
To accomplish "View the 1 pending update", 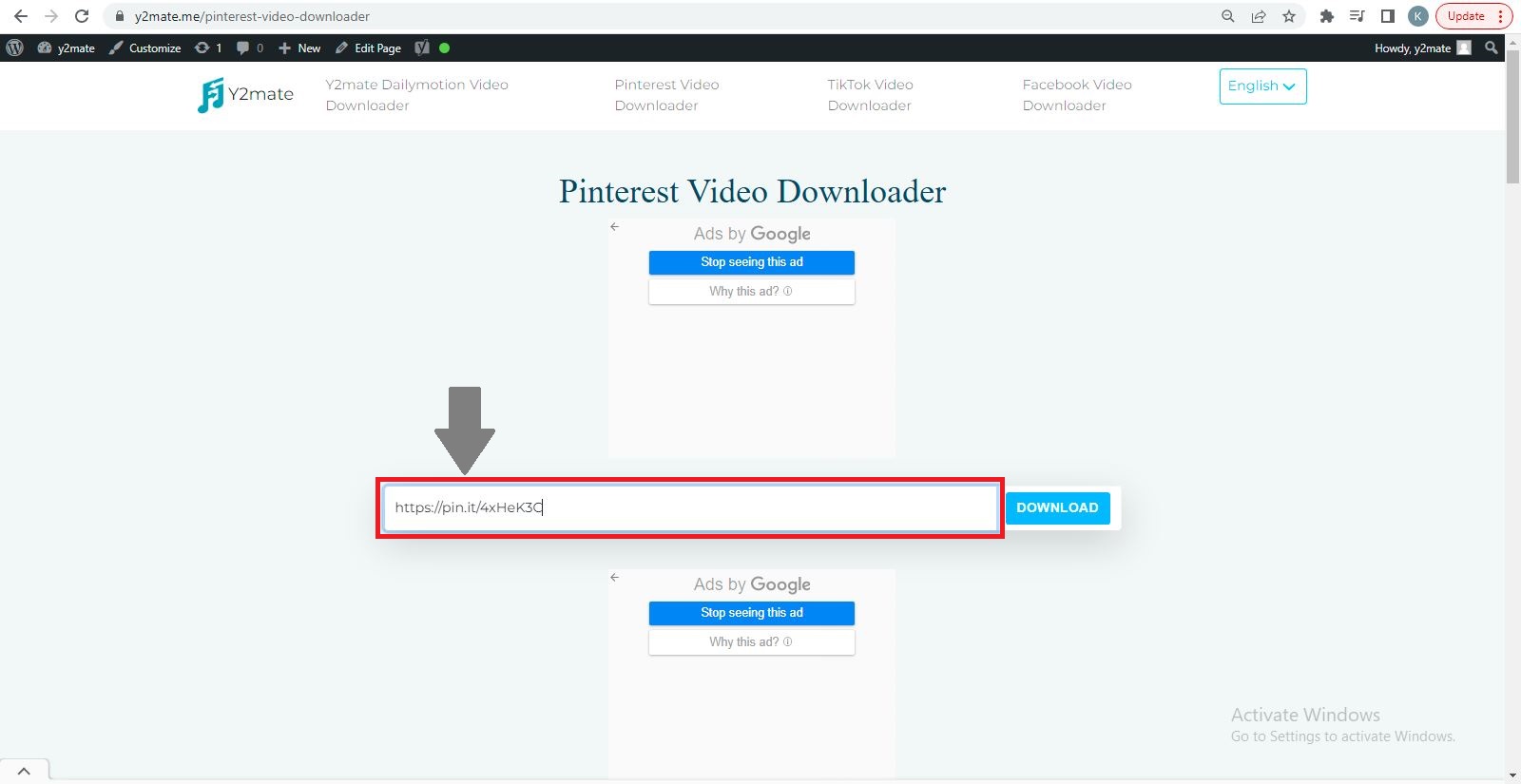I will (208, 48).
